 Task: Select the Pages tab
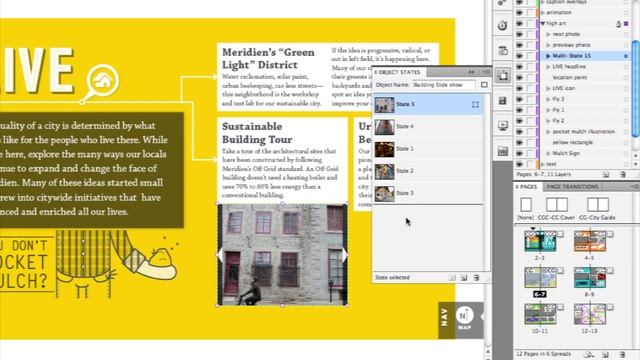click(527, 187)
